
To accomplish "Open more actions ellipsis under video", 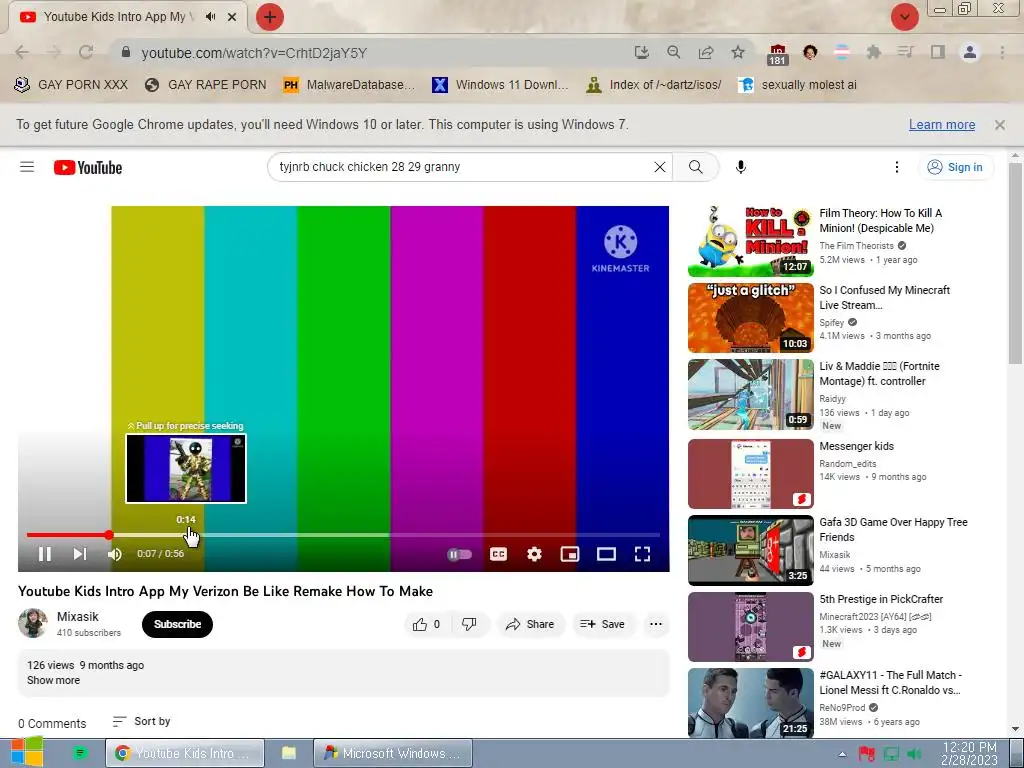I will click(x=656, y=624).
